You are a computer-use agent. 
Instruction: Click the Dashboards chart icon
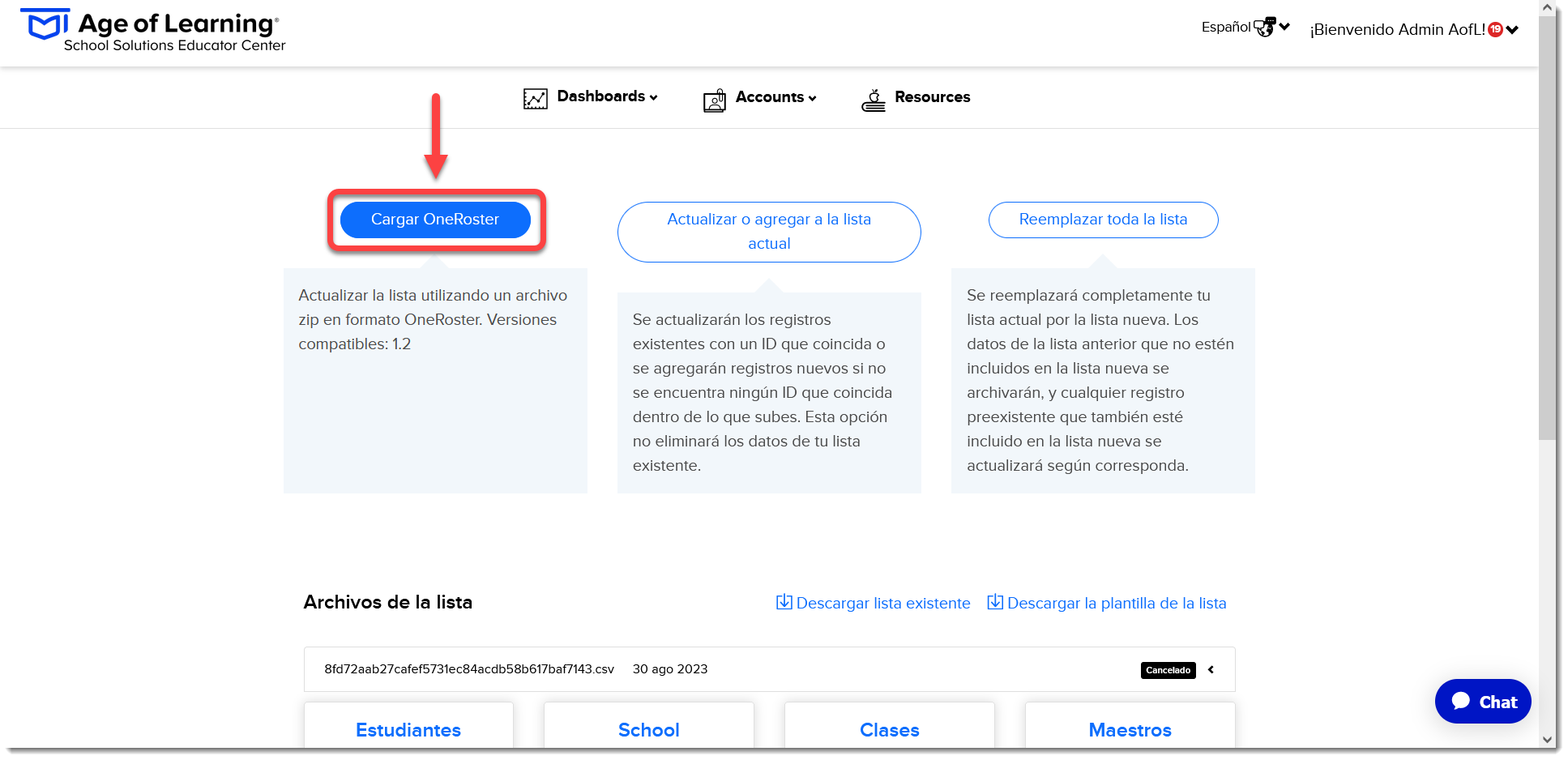[x=535, y=99]
